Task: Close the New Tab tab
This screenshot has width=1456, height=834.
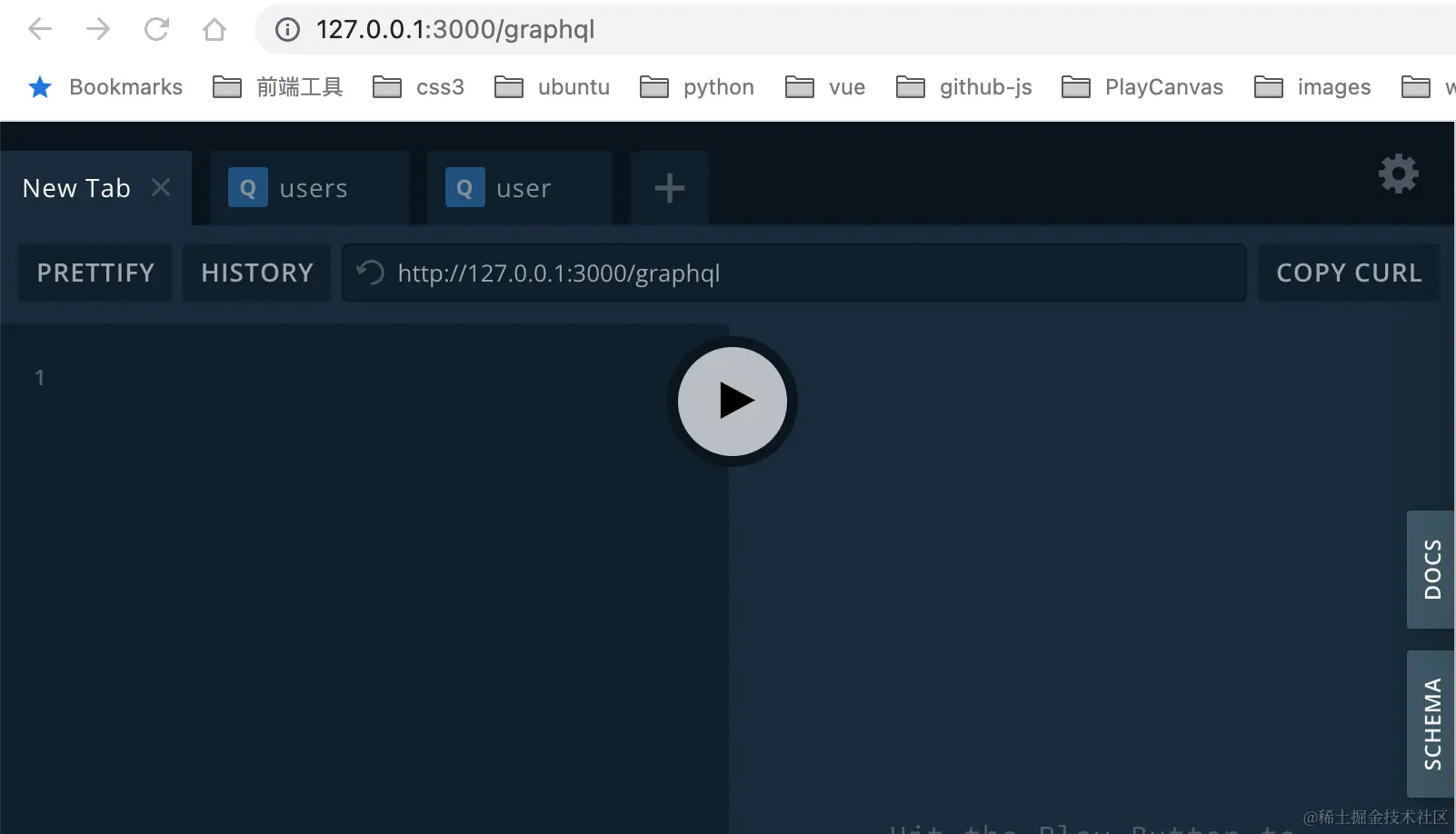Action: (161, 187)
